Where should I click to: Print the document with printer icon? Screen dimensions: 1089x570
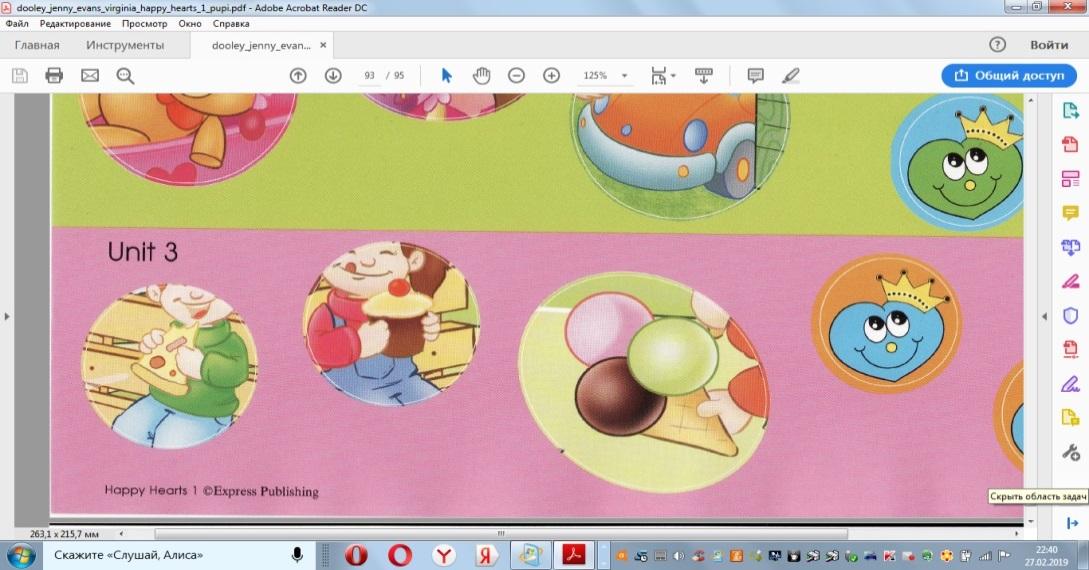[54, 75]
